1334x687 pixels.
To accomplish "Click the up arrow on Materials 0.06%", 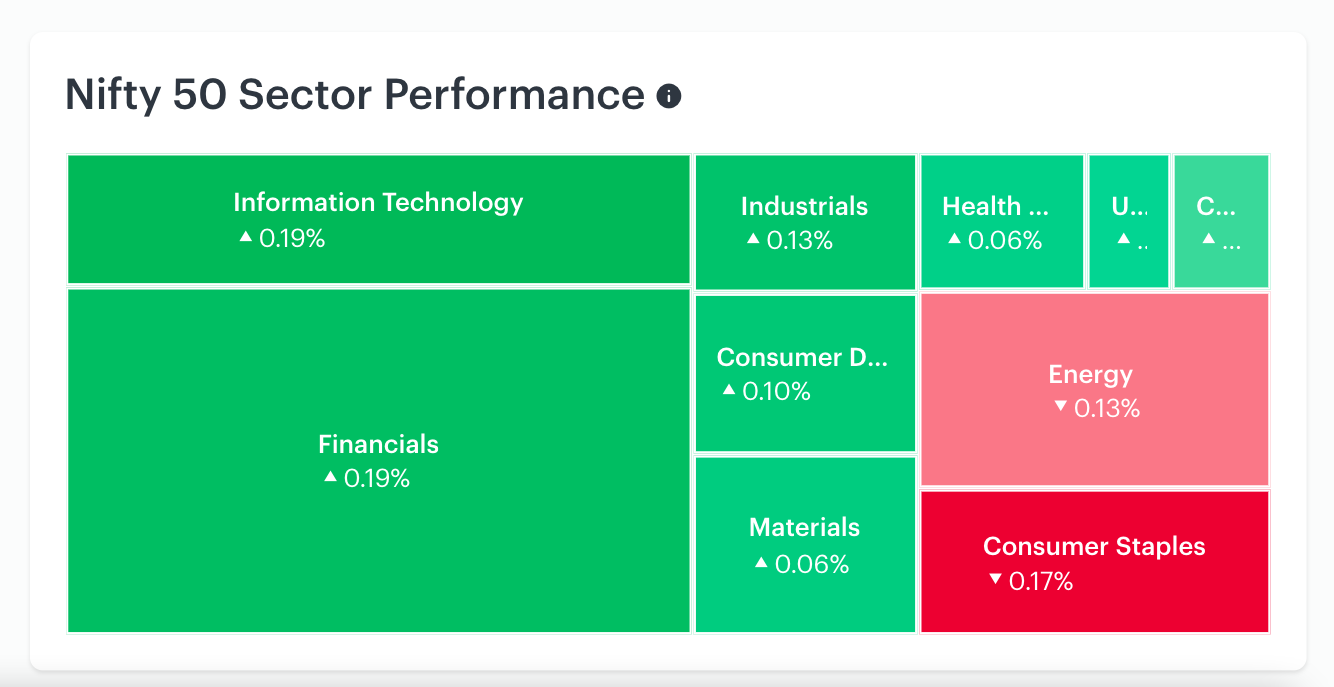I will (761, 563).
